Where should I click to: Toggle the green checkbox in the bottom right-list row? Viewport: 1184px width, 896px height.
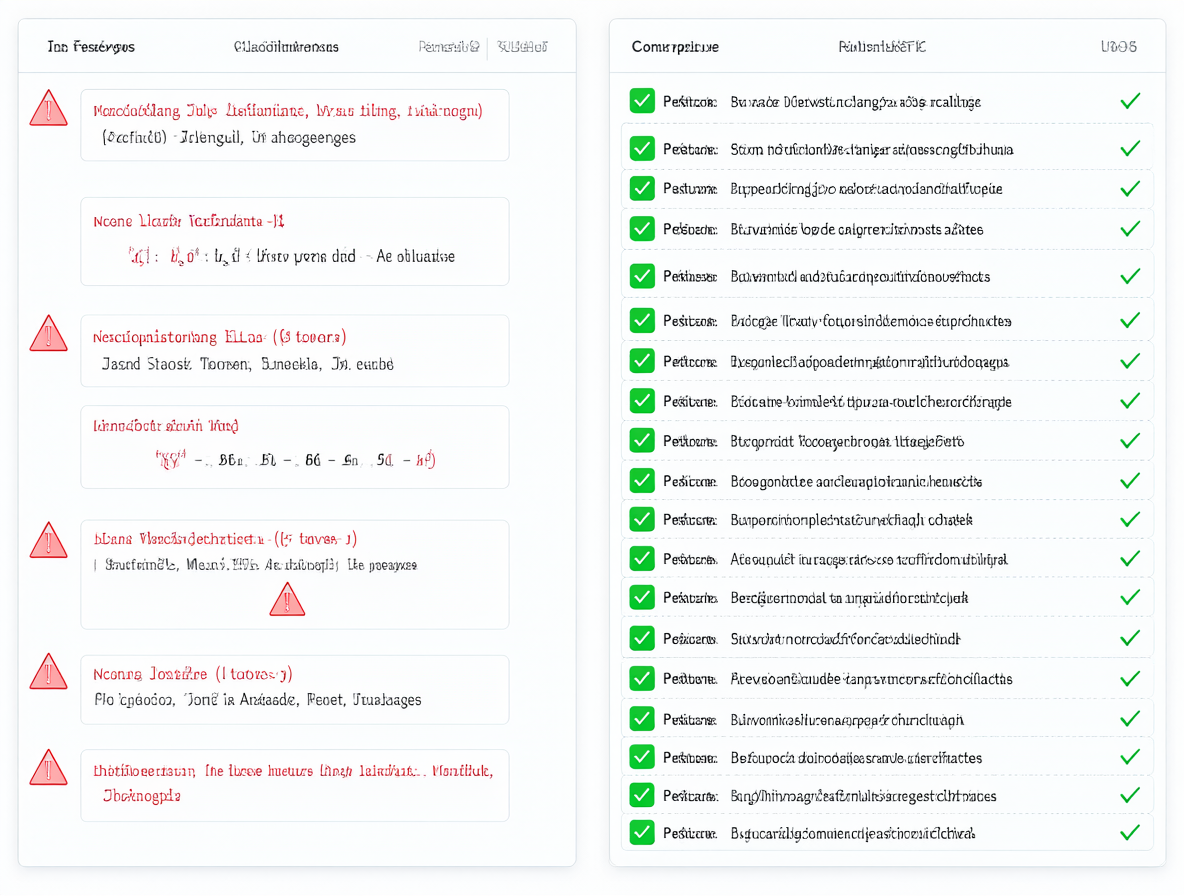(642, 833)
